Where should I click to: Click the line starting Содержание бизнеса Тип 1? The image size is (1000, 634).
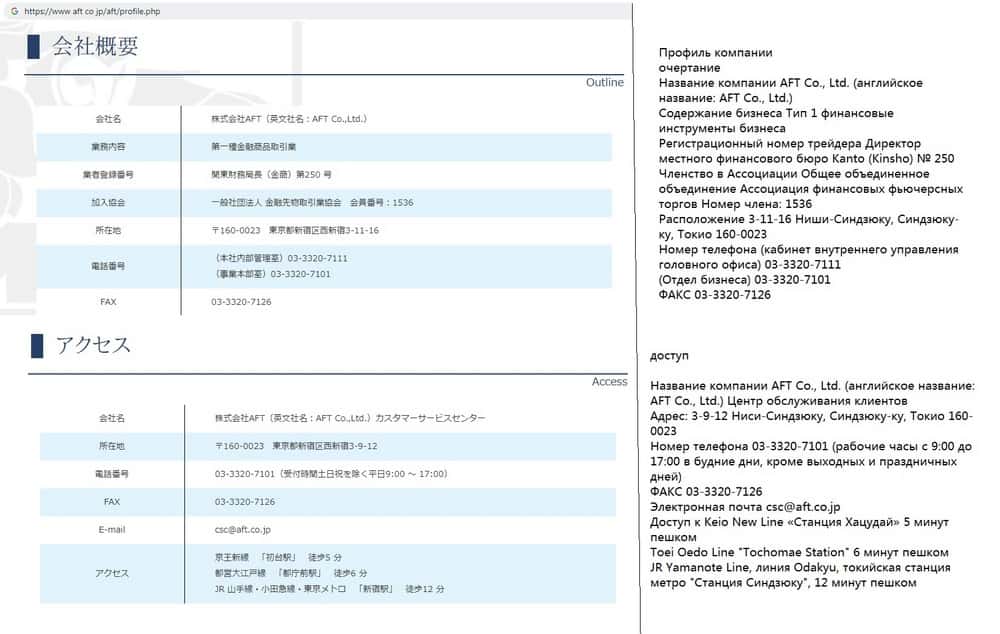click(x=776, y=113)
